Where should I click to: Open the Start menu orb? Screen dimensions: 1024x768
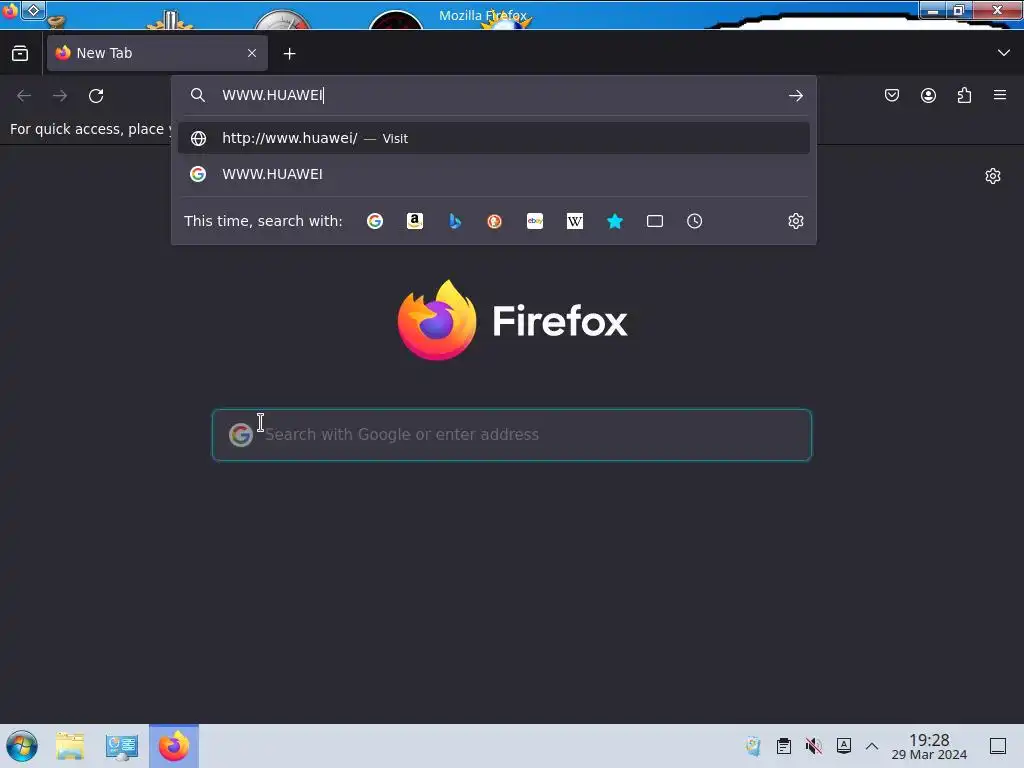pos(22,746)
